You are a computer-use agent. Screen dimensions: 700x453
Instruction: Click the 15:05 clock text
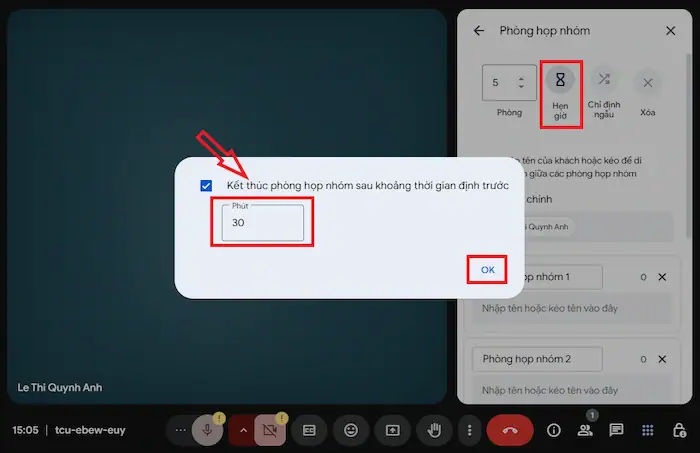point(25,430)
